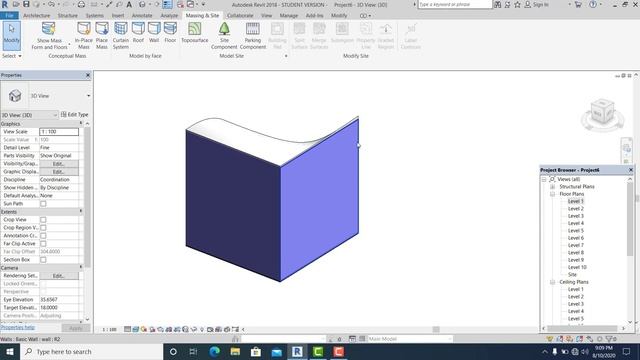Viewport: 640px width, 360px height.
Task: Click the Undo icon in quick access toolbar
Action: coord(51,4)
